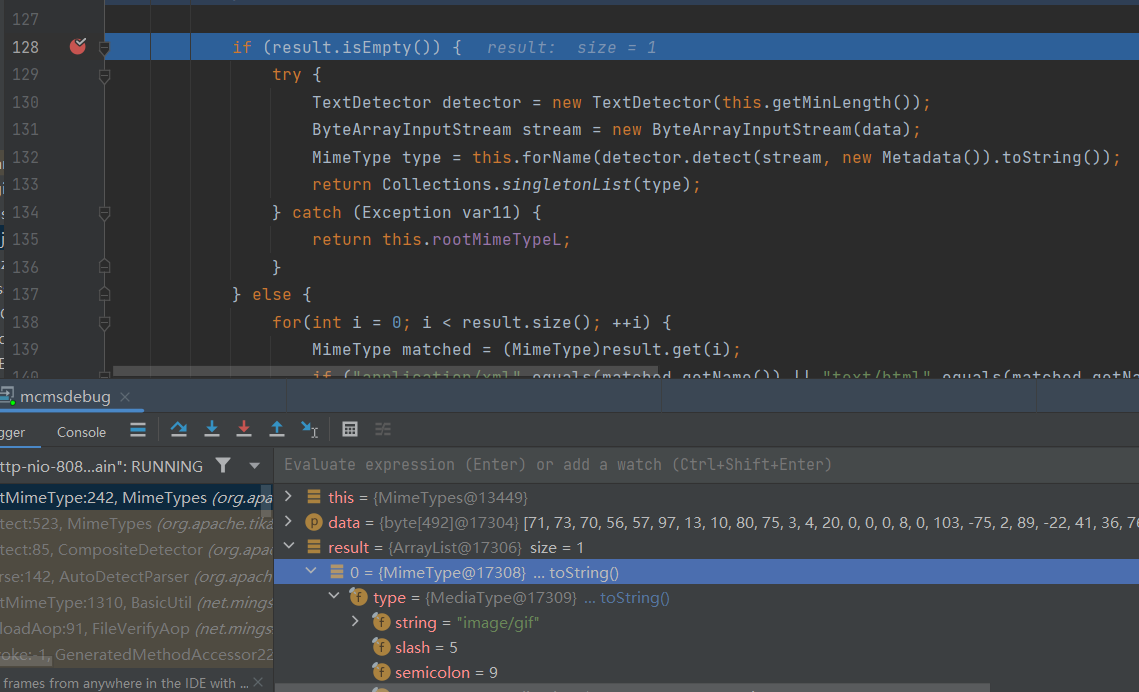Click the frames list horizontal scrollbar
Viewport: 1139px width, 692px height.
tap(26, 662)
